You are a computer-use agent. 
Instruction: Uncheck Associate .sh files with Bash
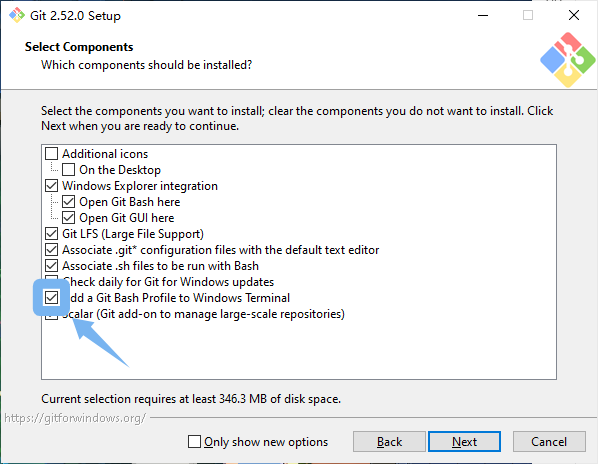(x=51, y=266)
